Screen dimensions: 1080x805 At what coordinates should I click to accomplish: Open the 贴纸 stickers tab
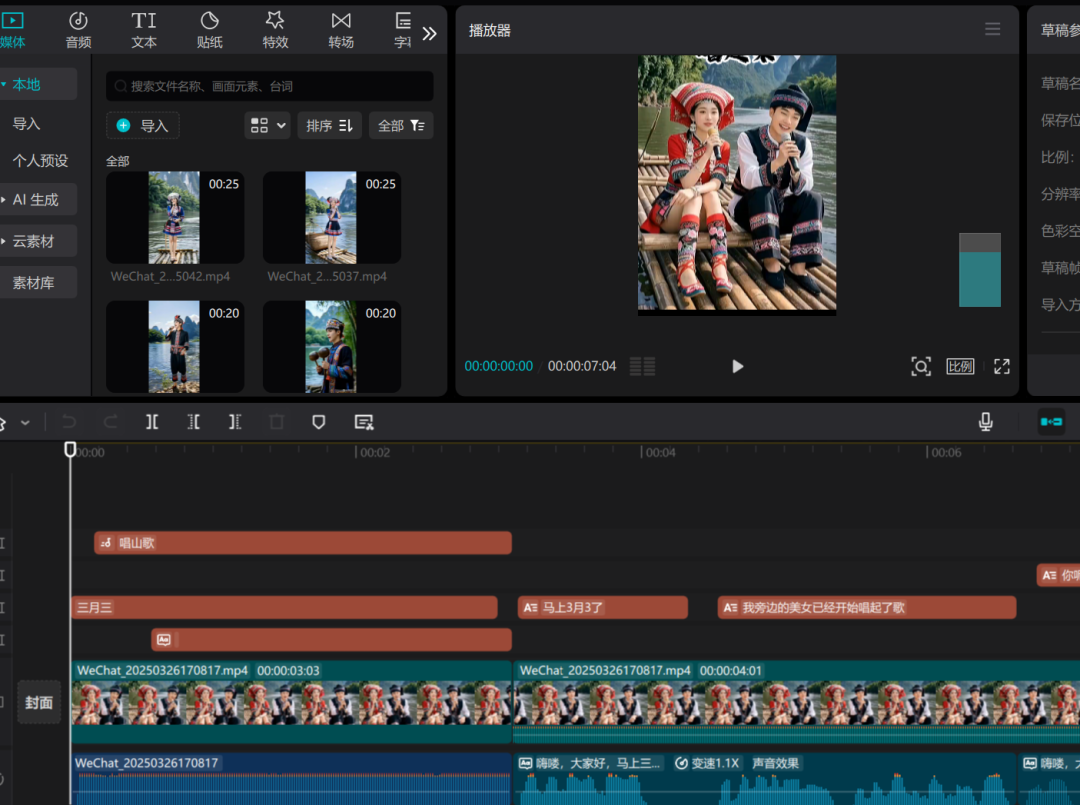(209, 30)
